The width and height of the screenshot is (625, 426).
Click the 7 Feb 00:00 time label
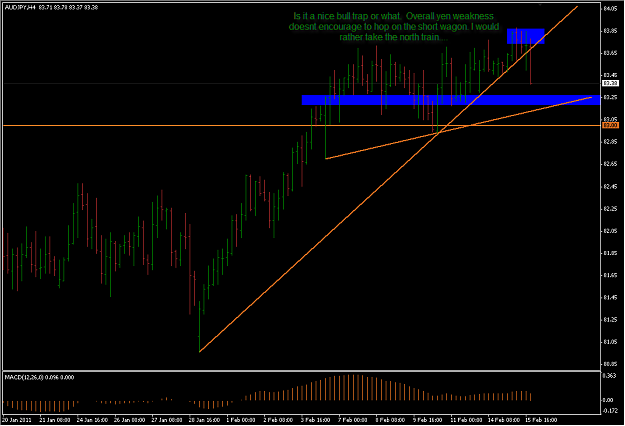pos(353,420)
